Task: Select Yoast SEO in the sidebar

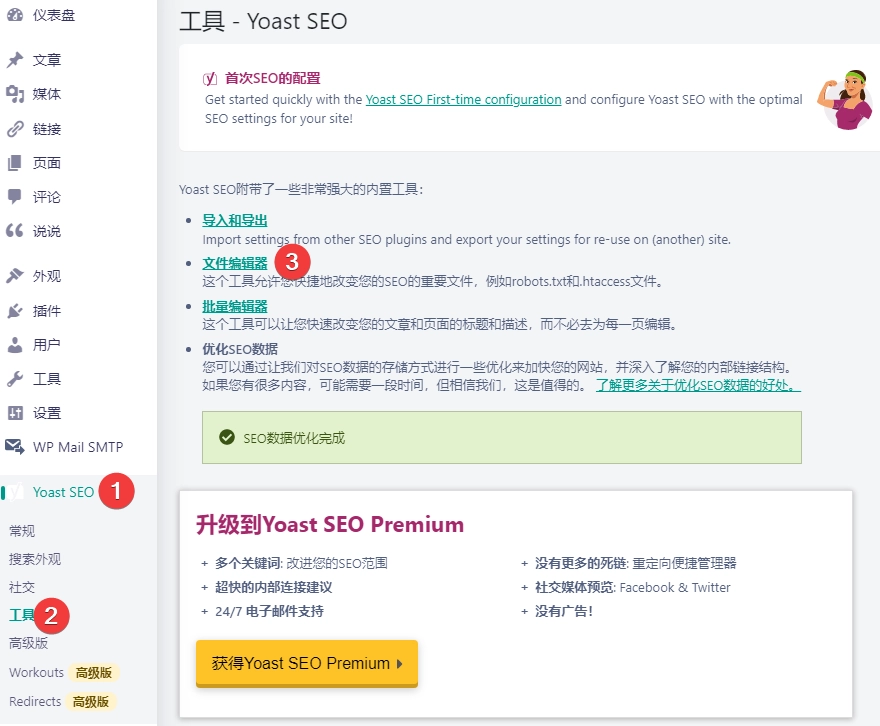Action: point(63,492)
